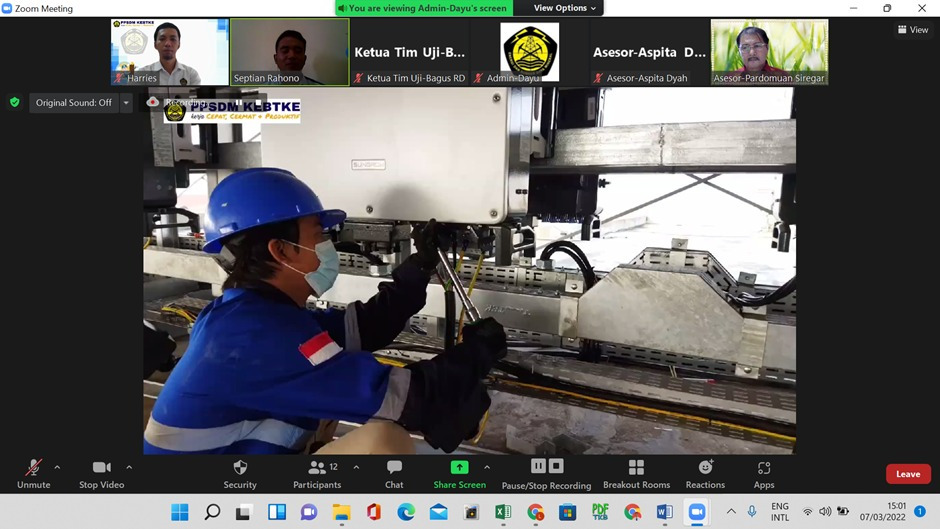
Task: Open Breakout Rooms
Action: 636,474
